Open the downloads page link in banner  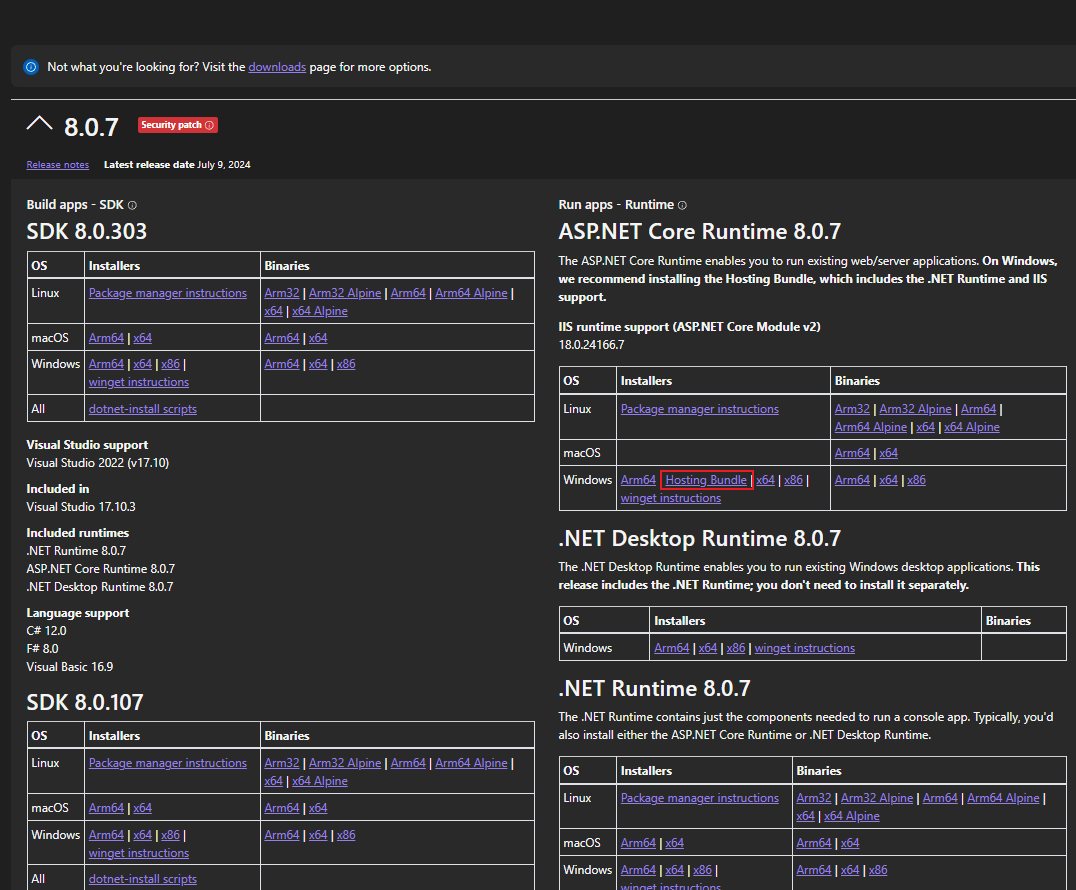[277, 67]
